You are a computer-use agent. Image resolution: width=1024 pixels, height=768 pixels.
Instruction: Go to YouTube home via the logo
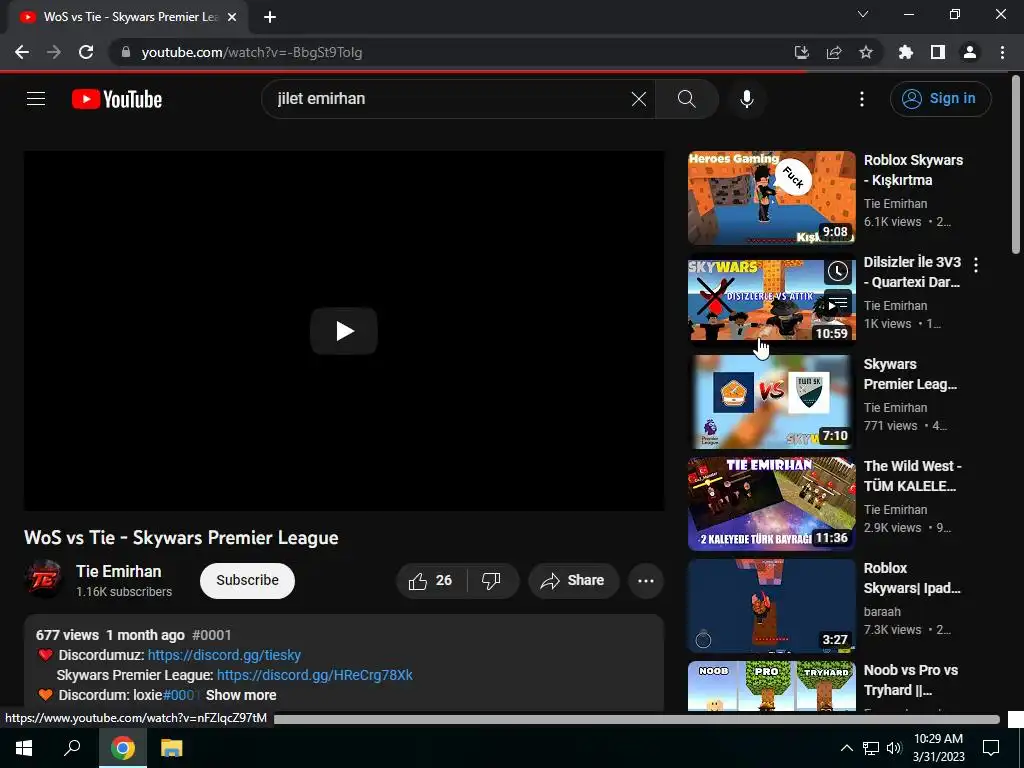[117, 99]
